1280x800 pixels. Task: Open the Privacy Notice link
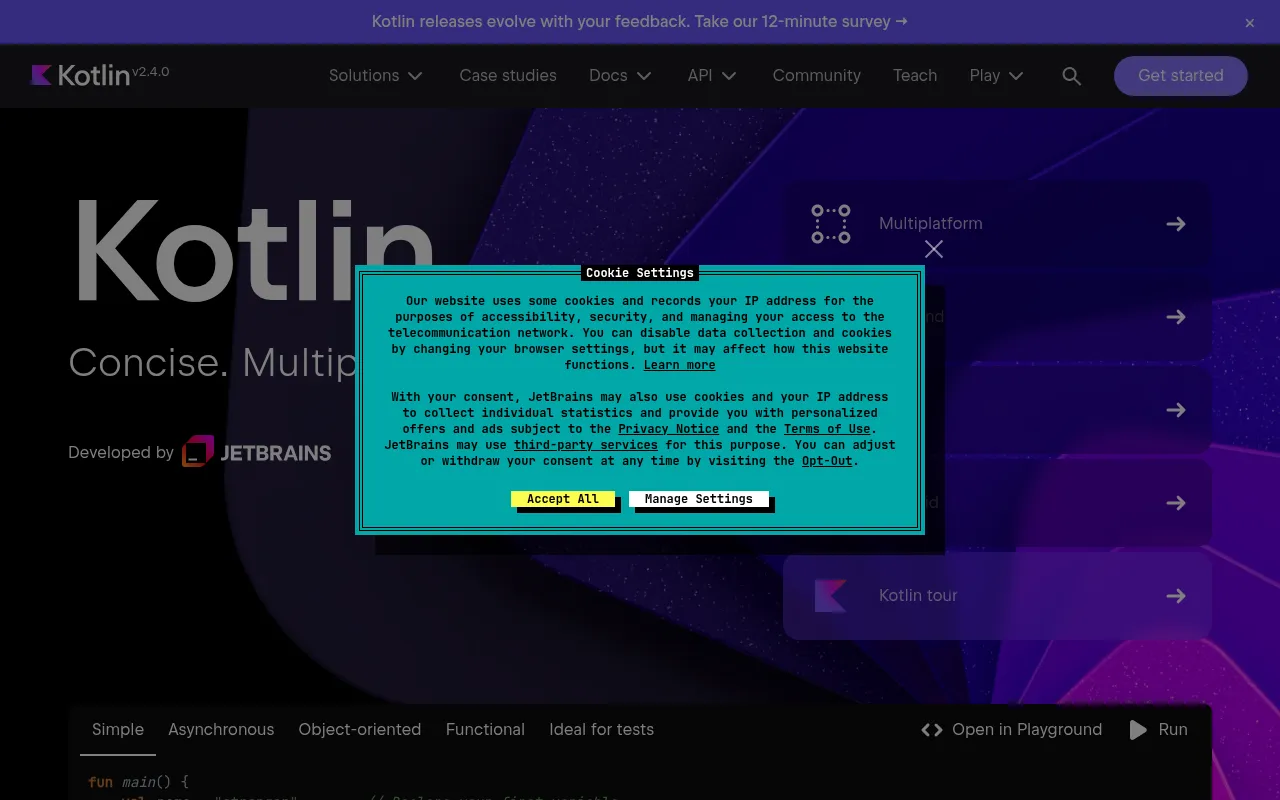point(668,429)
